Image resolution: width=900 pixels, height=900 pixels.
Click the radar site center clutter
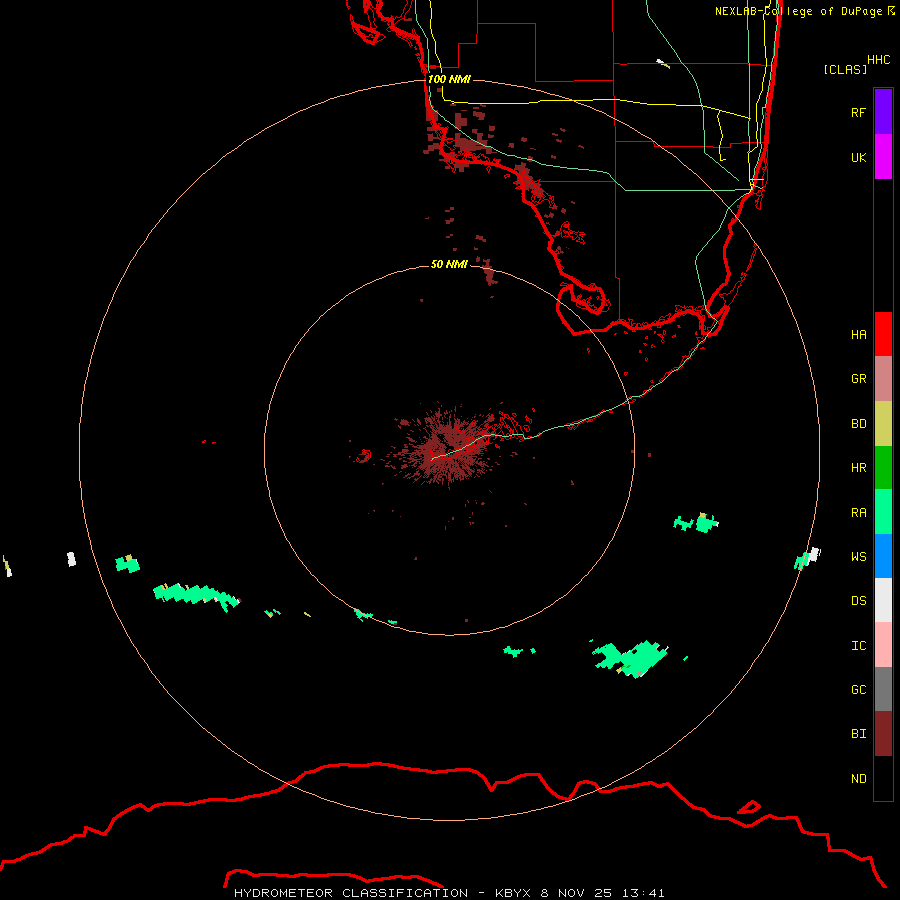pyautogui.click(x=446, y=447)
